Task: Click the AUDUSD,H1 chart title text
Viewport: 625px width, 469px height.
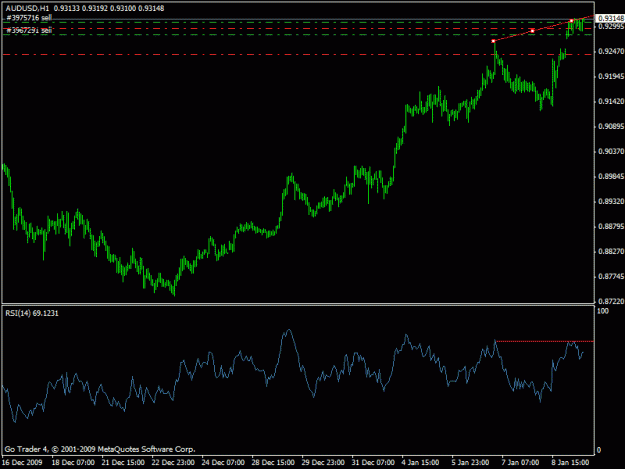Action: coord(28,8)
